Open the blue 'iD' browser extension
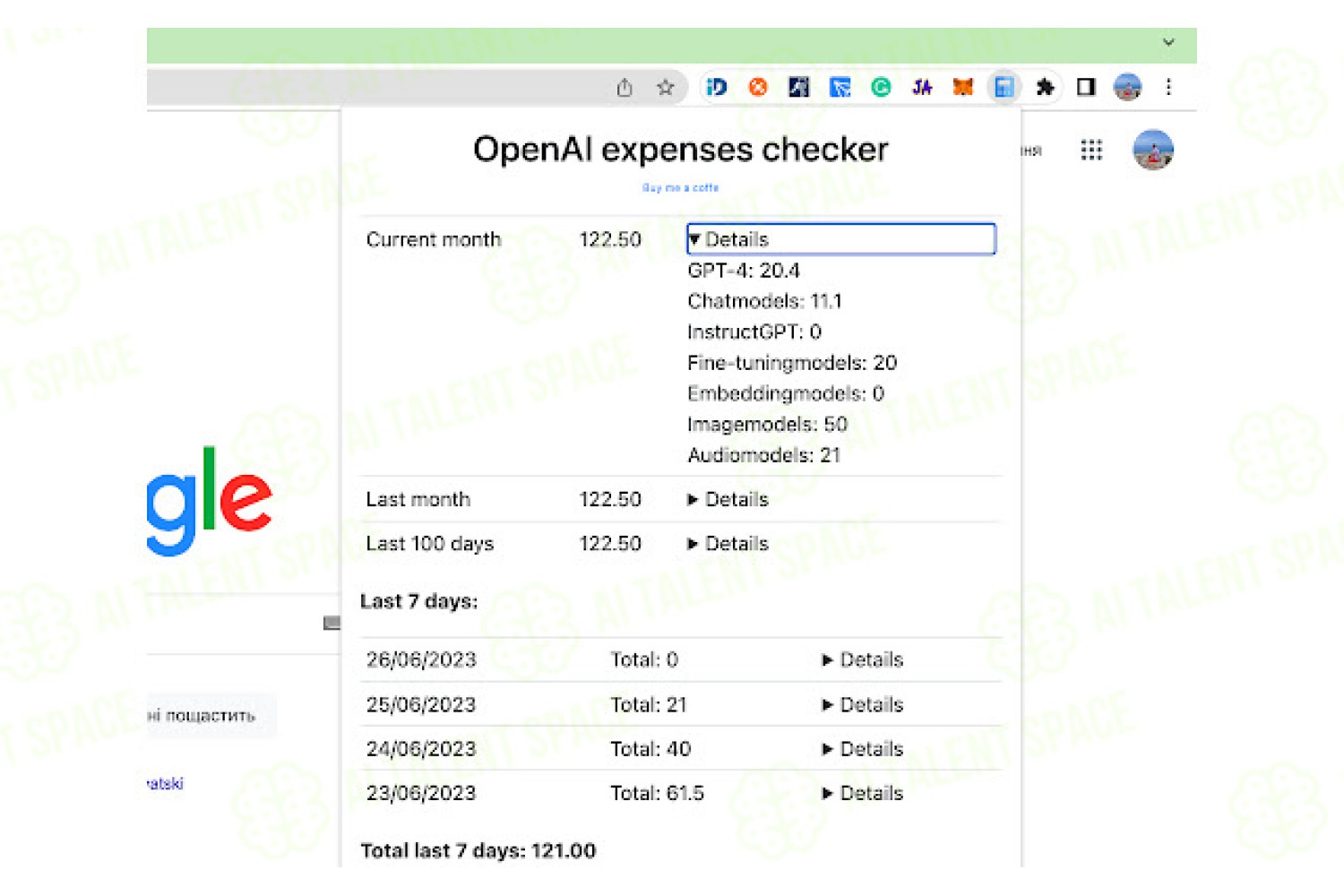This screenshot has width=1344, height=896. click(x=717, y=87)
